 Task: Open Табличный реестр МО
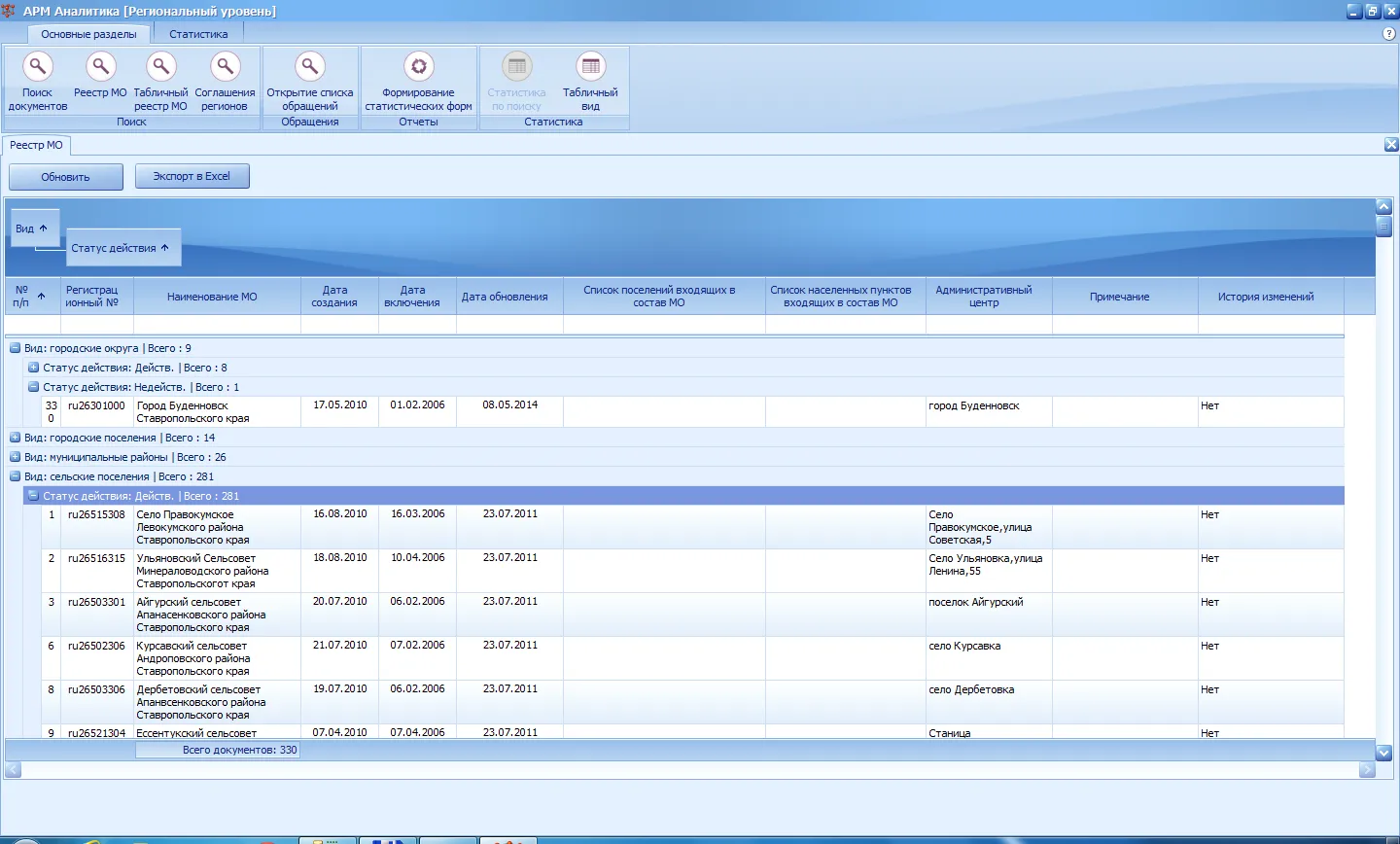coord(160,82)
